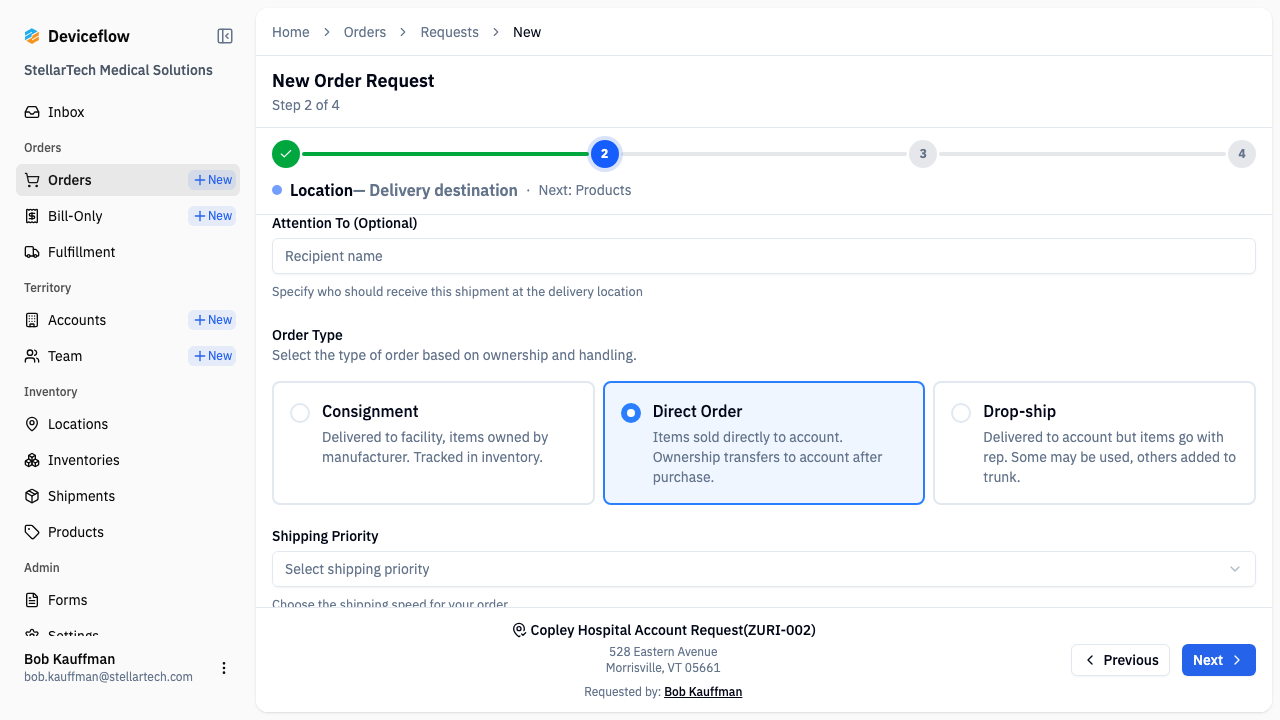The image size is (1280, 720).
Task: Click the Accounts building icon
Action: coord(32,320)
